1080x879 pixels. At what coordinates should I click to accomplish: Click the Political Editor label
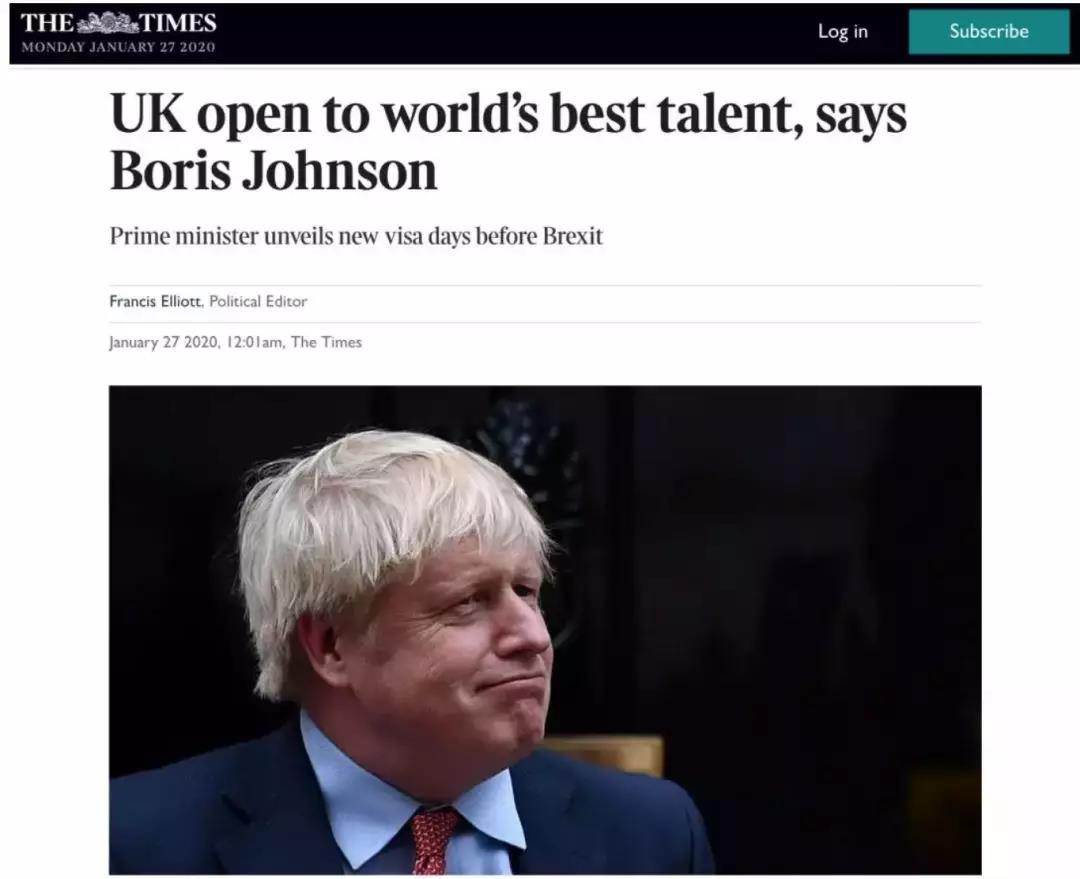[258, 301]
